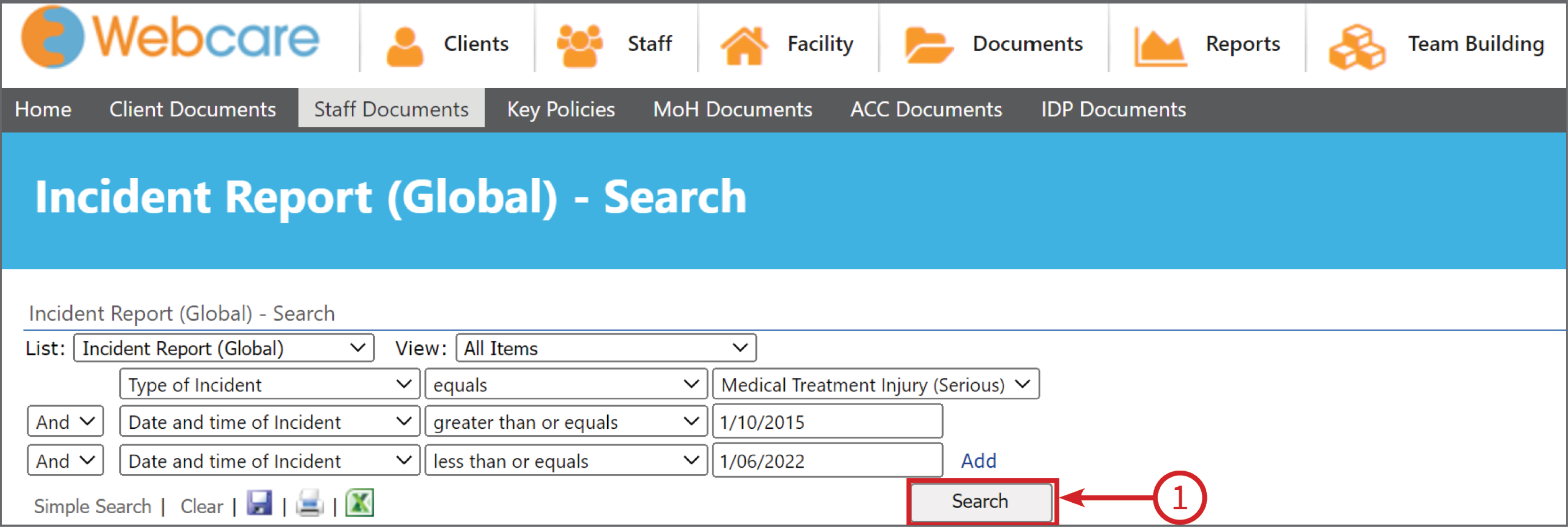Open the And dropdown beside less than row
This screenshot has height=527, width=1568.
(x=66, y=460)
